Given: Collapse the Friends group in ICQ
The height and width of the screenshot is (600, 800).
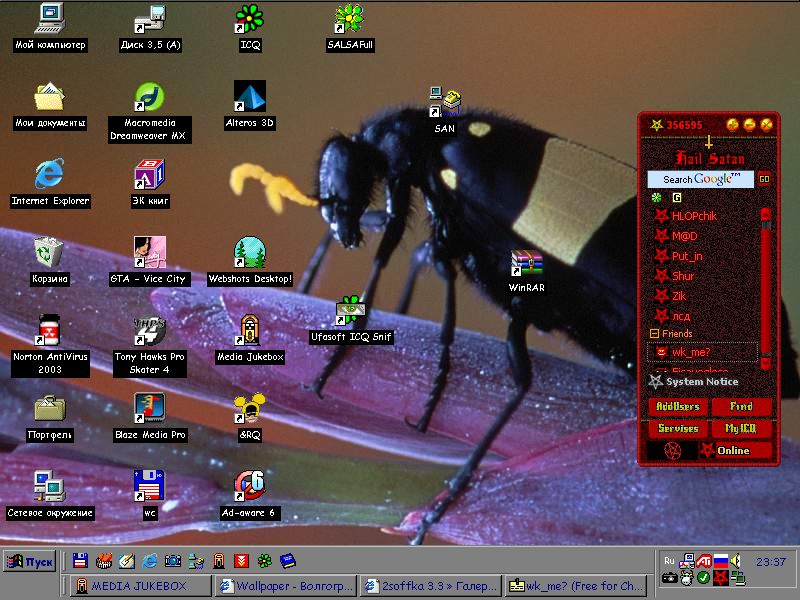Looking at the screenshot, I should point(654,333).
